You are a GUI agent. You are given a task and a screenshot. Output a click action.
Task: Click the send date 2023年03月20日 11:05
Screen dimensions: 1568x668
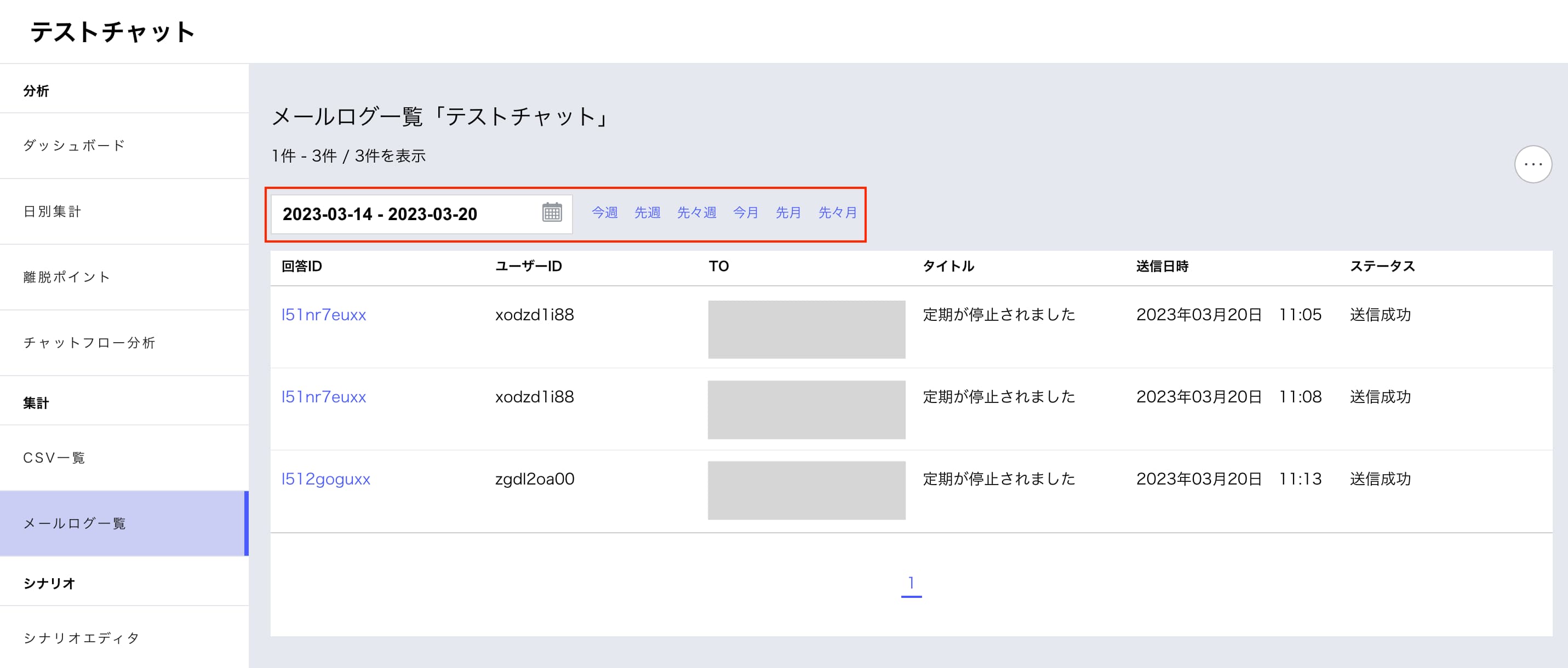click(x=1229, y=315)
